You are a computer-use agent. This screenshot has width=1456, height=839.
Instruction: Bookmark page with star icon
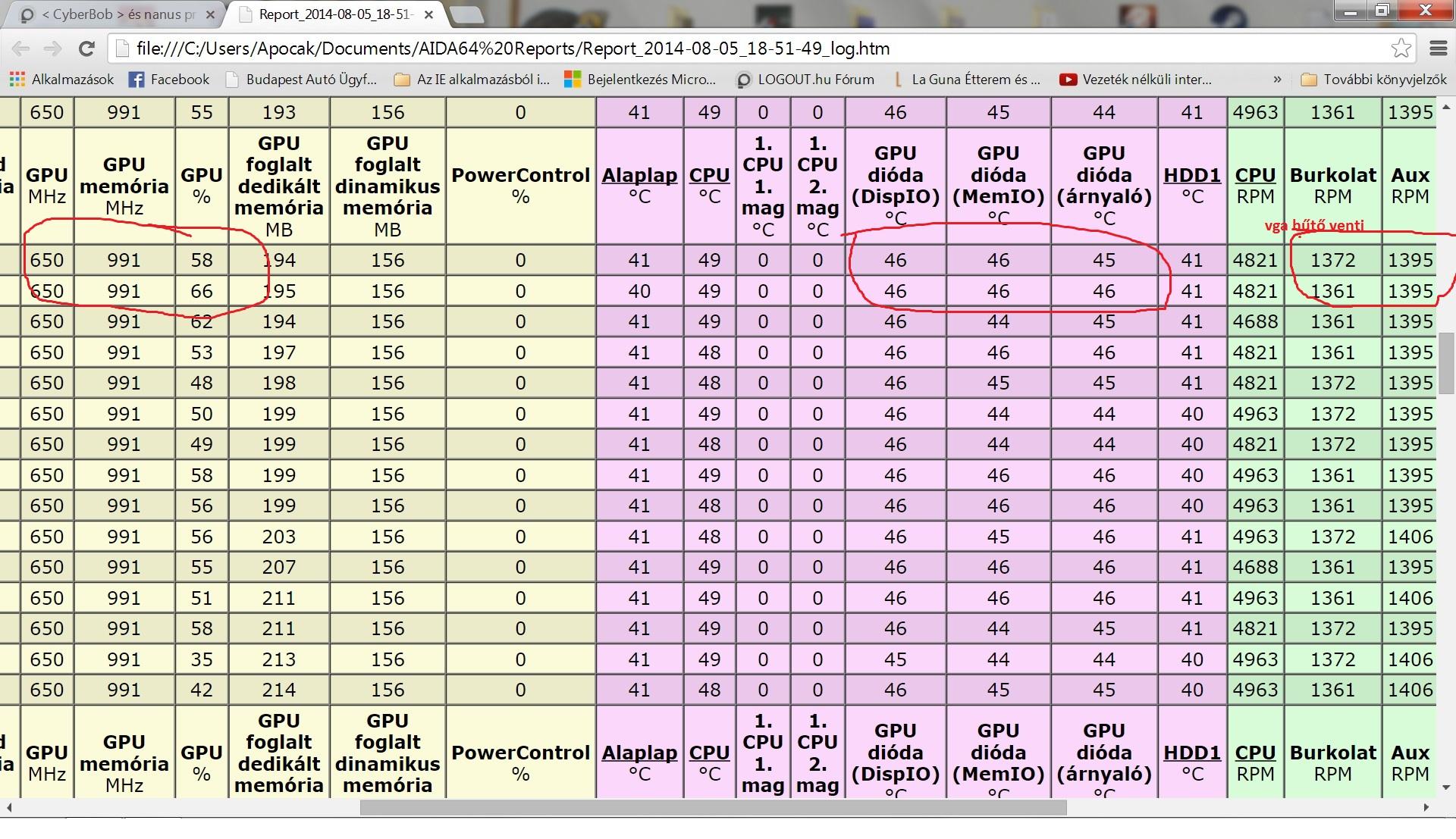1401,49
